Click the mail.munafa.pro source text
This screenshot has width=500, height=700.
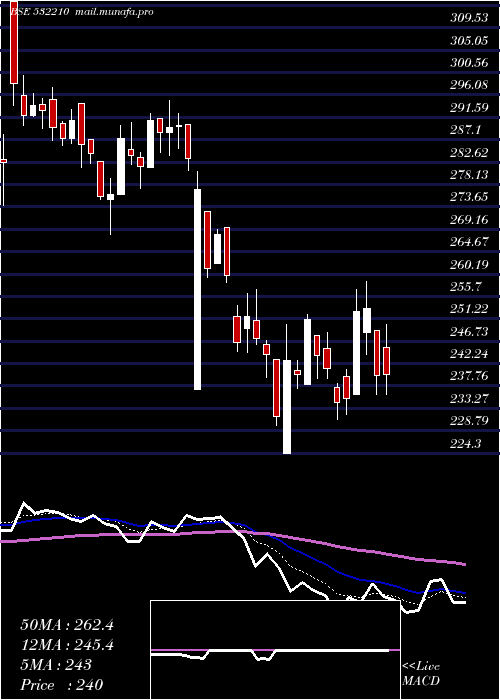coord(112,12)
